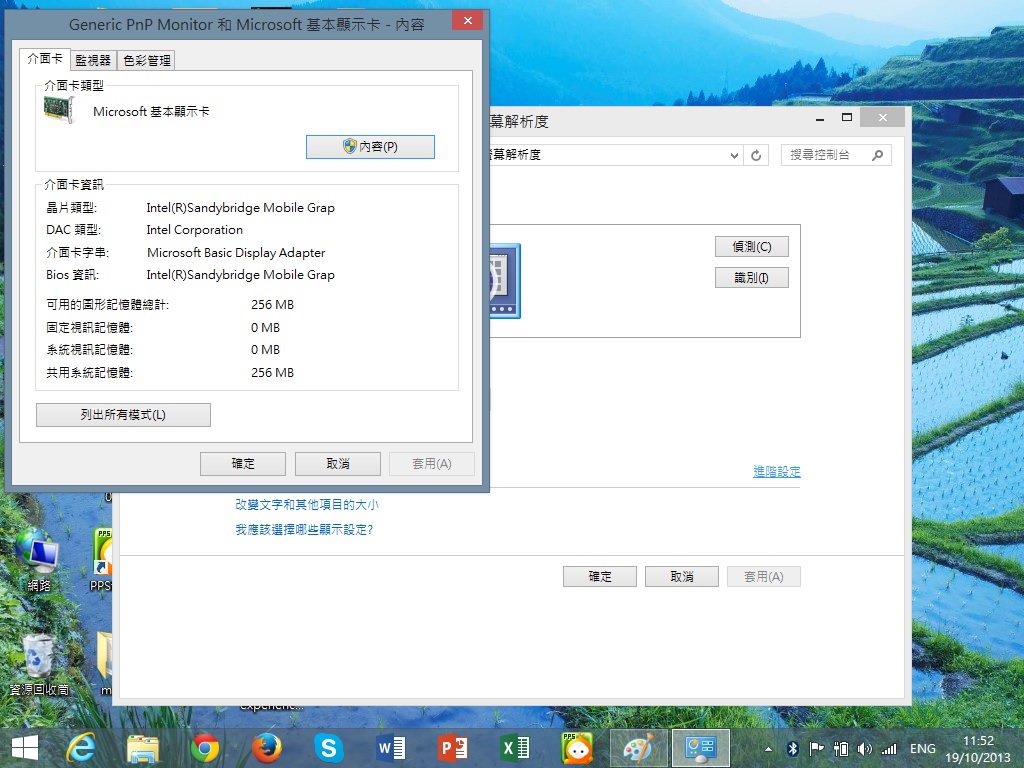This screenshot has height=768, width=1024.
Task: Open the PPS app on taskbar
Action: tap(577, 748)
